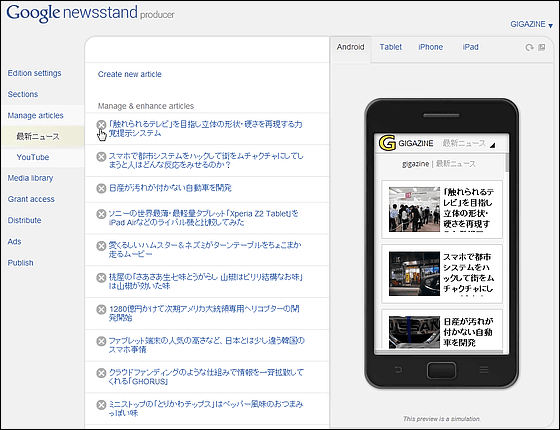Viewport: 560px width, 430px height.
Task: Click the phone preview scrollbar
Action: (507, 163)
